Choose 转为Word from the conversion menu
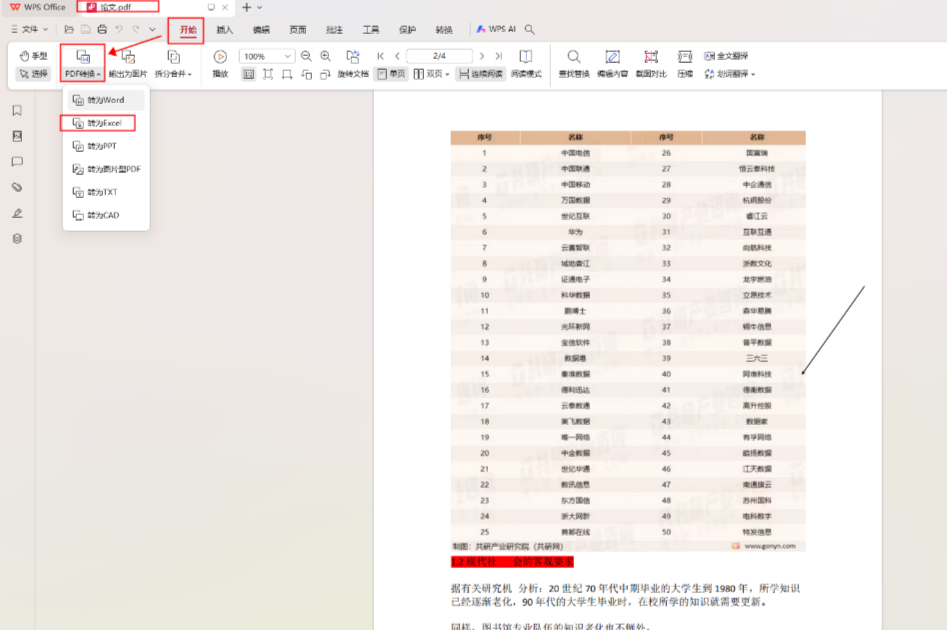 pos(106,100)
